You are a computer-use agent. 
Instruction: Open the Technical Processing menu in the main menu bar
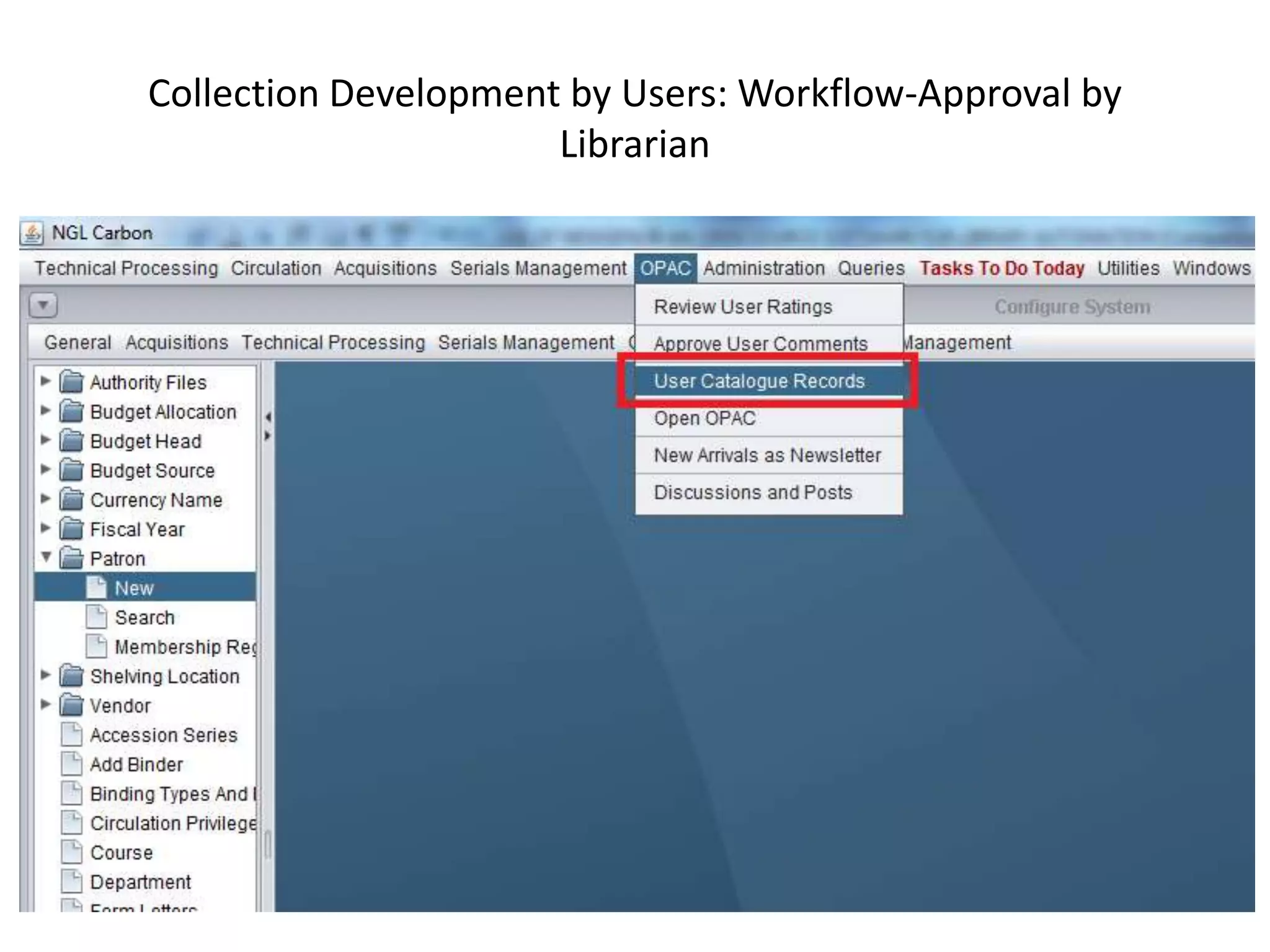[x=126, y=268]
